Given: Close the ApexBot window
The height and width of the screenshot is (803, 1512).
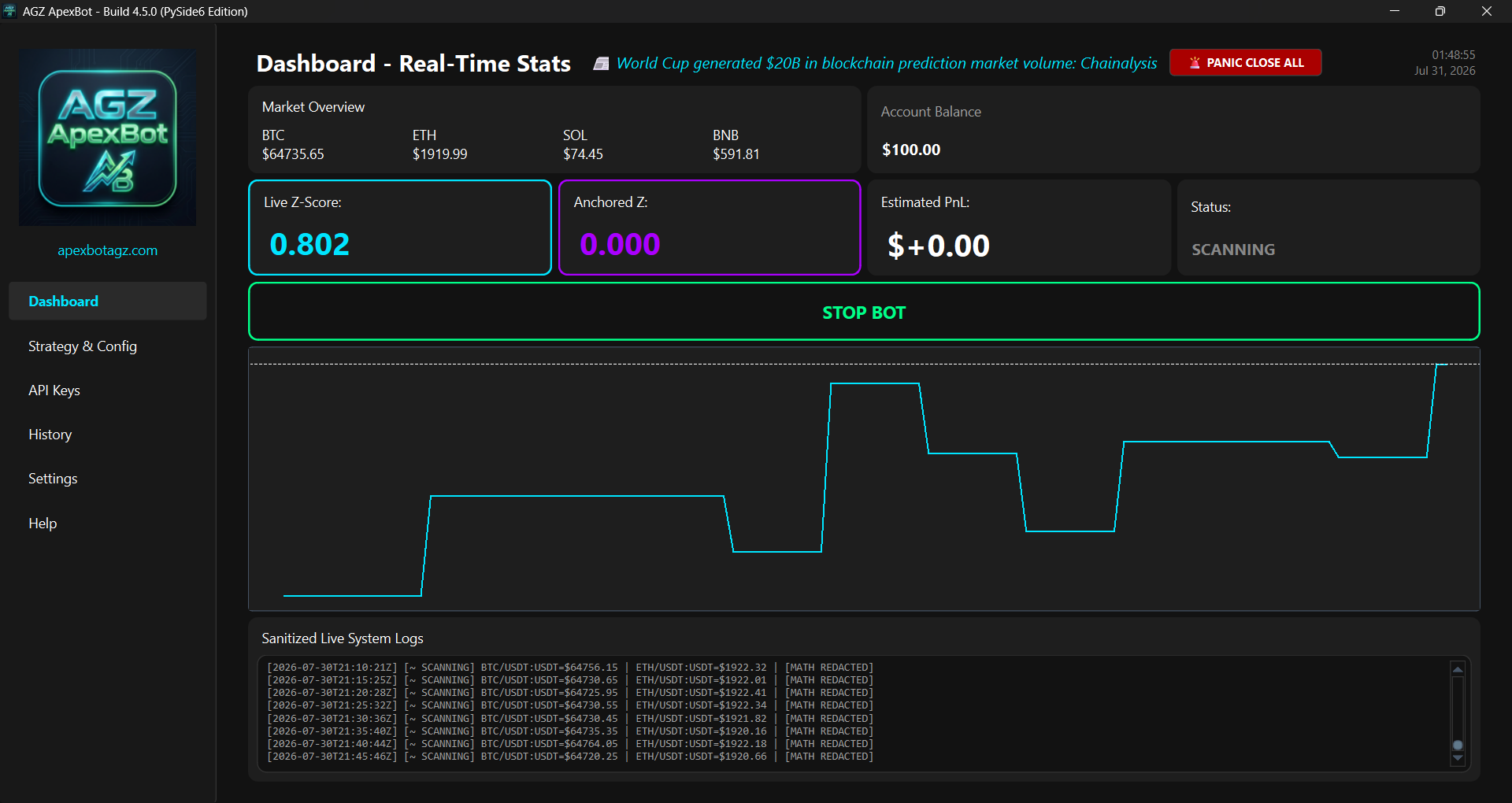Looking at the screenshot, I should coord(1487,11).
